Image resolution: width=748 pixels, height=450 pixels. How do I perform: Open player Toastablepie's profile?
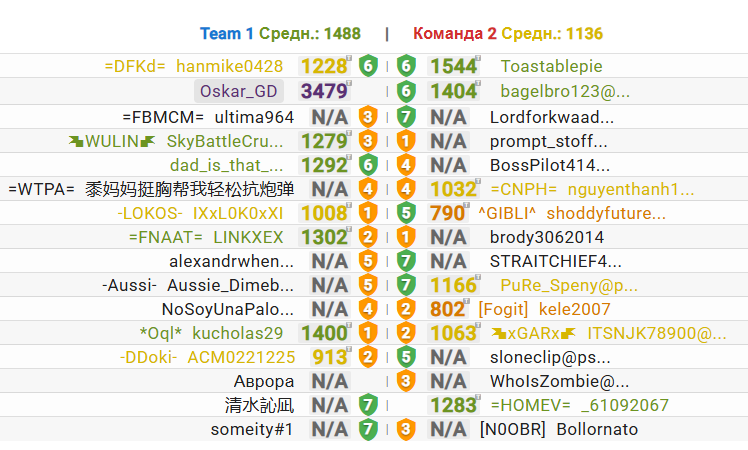pos(551,66)
